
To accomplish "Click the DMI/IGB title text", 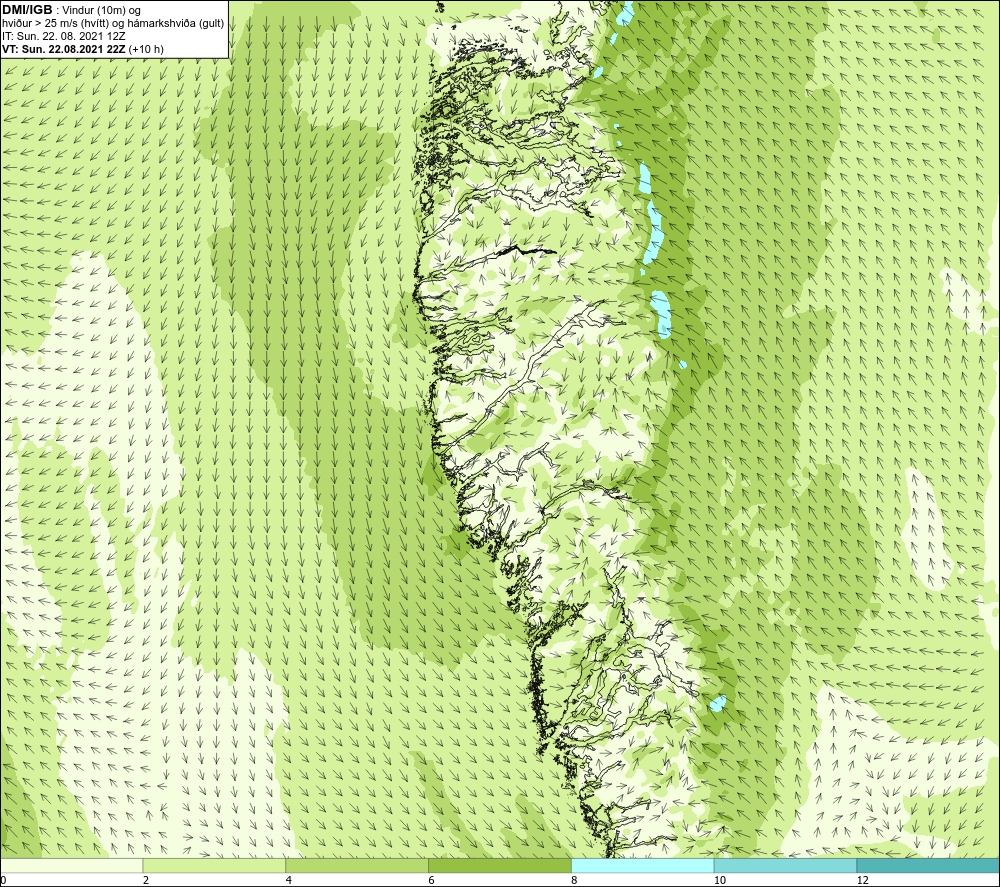I will [x=27, y=10].
